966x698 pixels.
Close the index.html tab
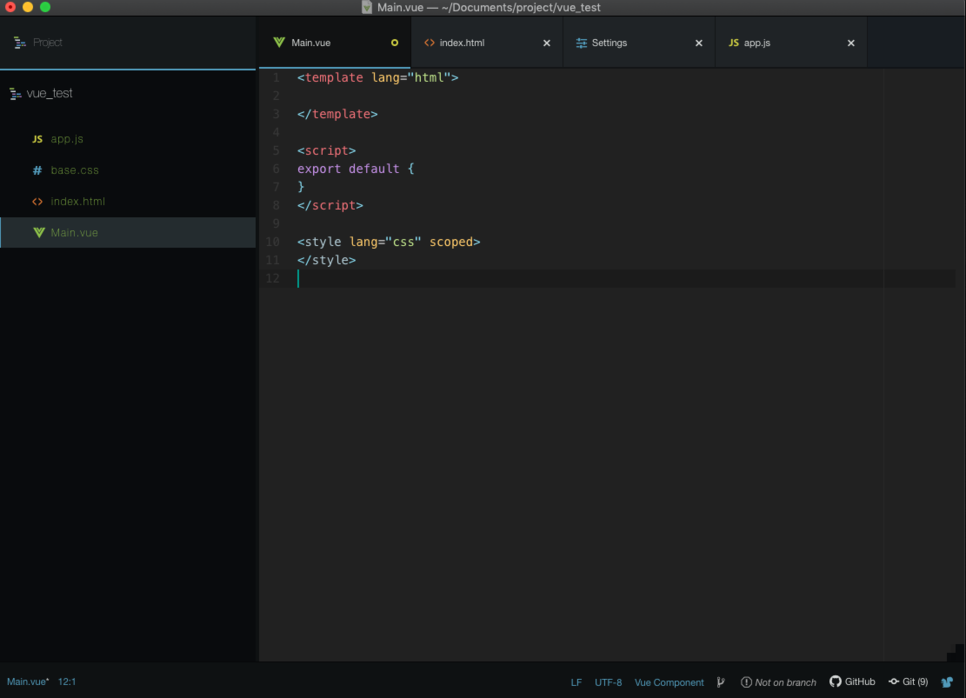(546, 43)
